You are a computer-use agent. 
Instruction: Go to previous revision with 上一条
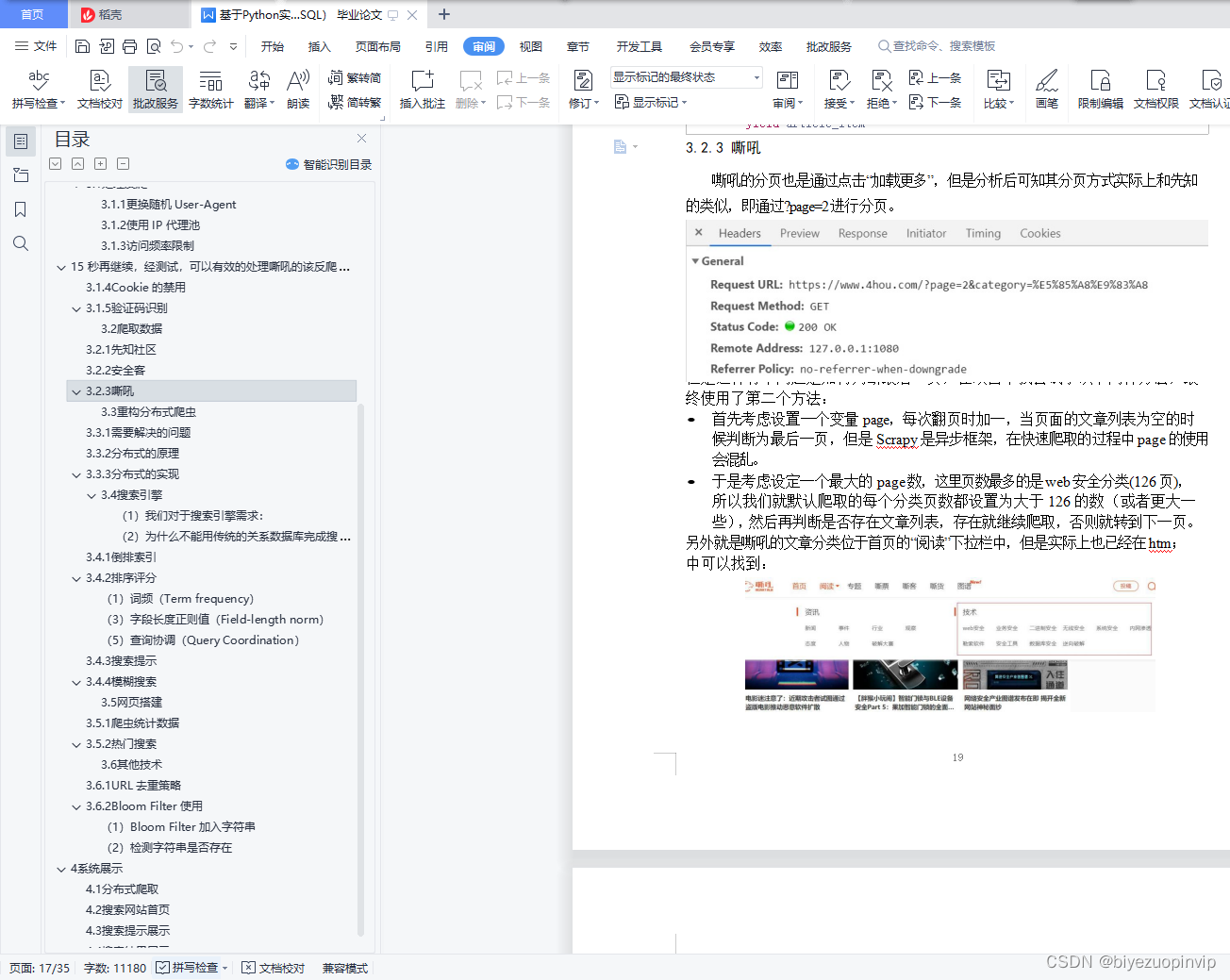pyautogui.click(x=935, y=78)
